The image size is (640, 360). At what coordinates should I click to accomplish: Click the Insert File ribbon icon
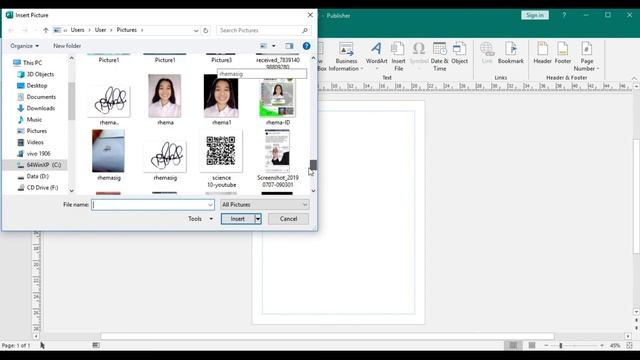[x=398, y=56]
